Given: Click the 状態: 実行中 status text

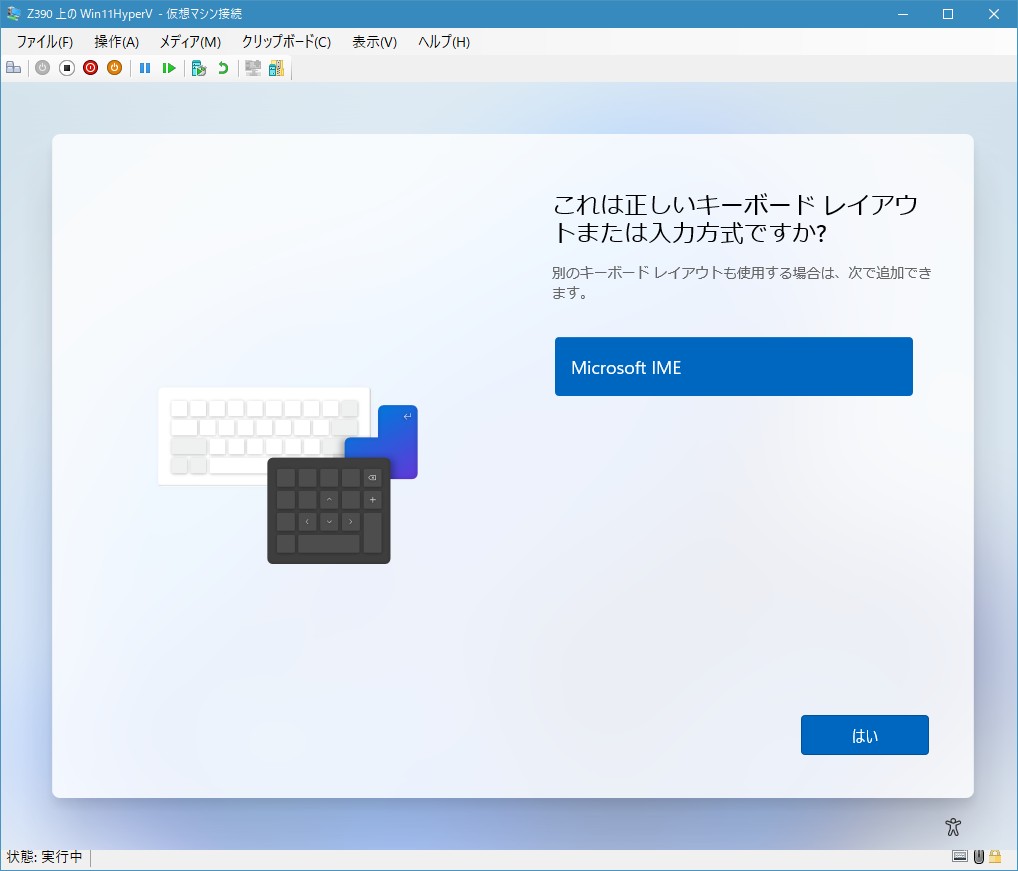Looking at the screenshot, I should point(44,857).
